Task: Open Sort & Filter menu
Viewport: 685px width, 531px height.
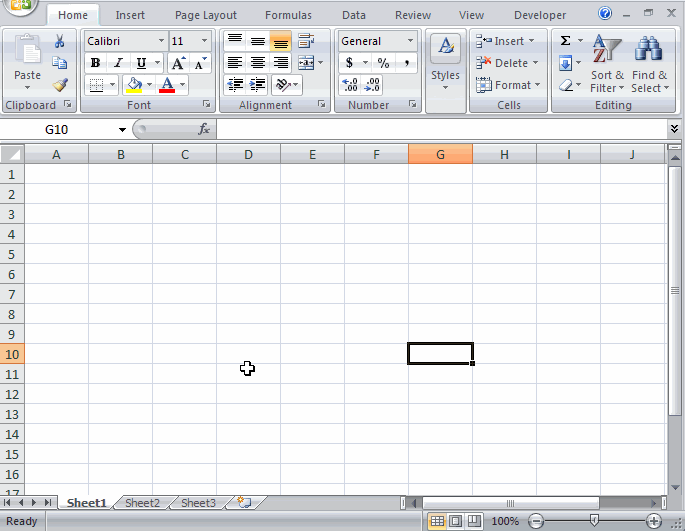Action: point(607,64)
